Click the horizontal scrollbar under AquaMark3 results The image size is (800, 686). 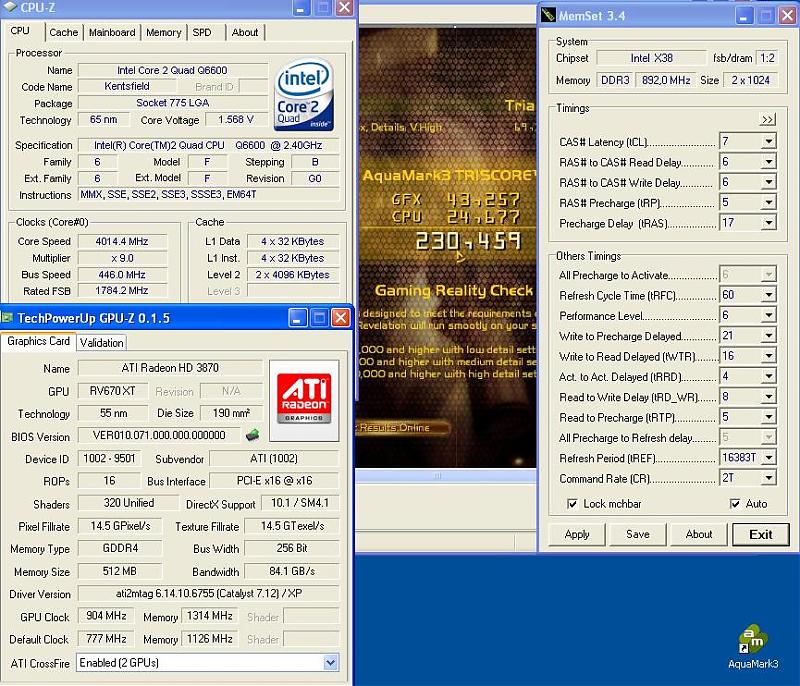(x=445, y=476)
